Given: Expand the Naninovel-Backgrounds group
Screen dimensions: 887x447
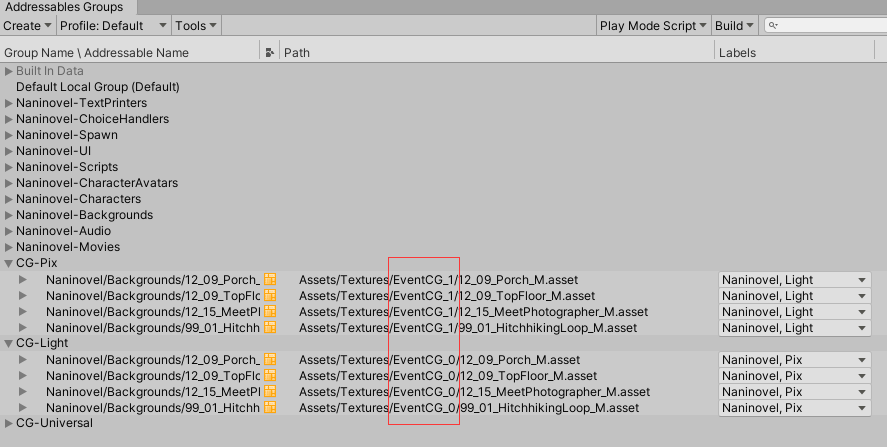Looking at the screenshot, I should [x=9, y=215].
